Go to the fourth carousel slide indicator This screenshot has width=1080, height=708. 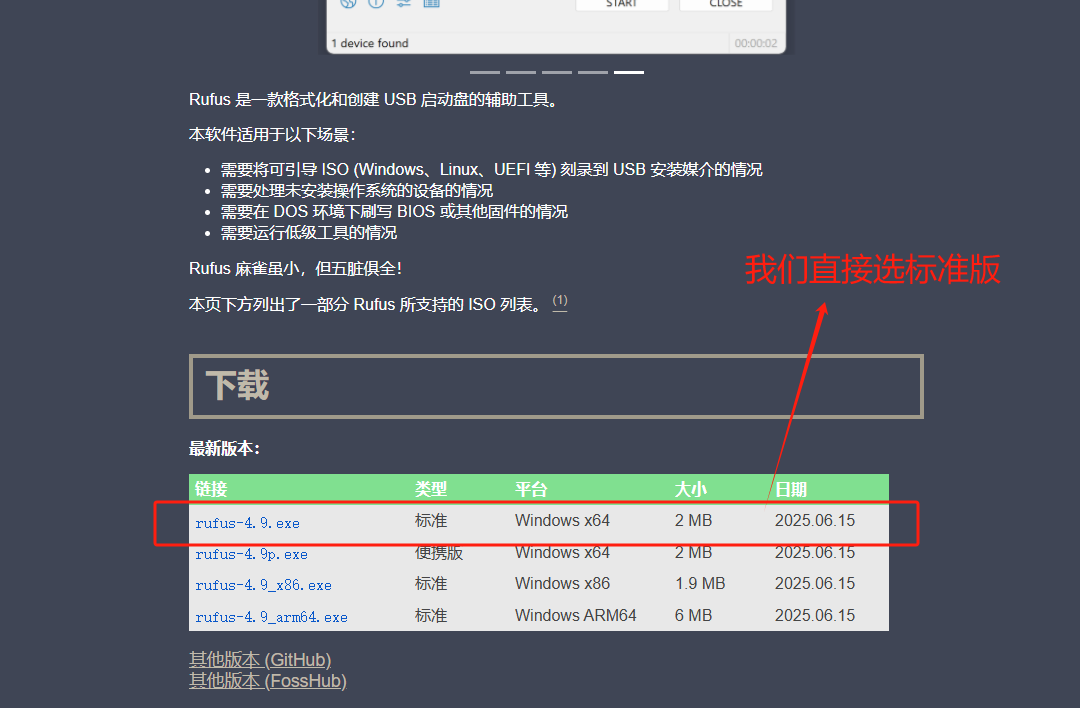tap(592, 72)
